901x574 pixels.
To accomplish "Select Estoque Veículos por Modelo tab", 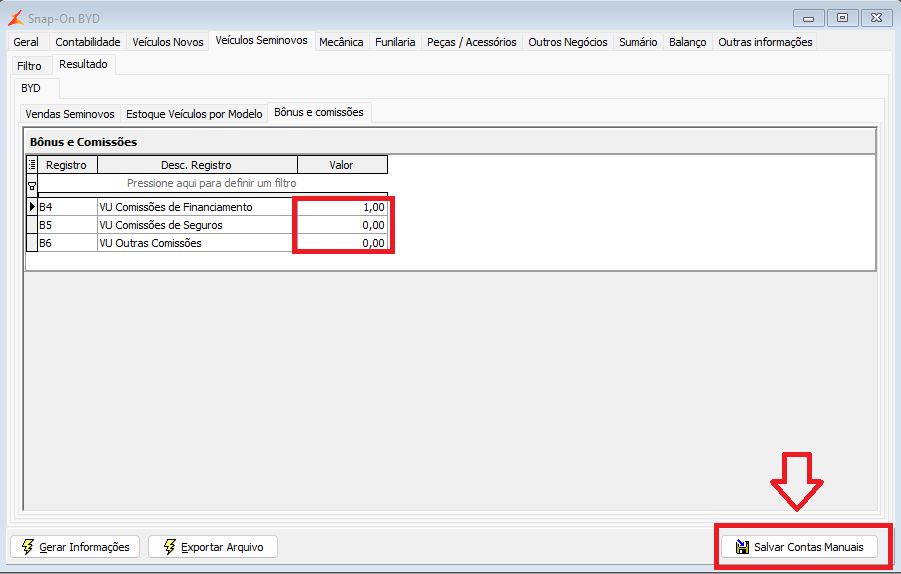I will coord(194,114).
